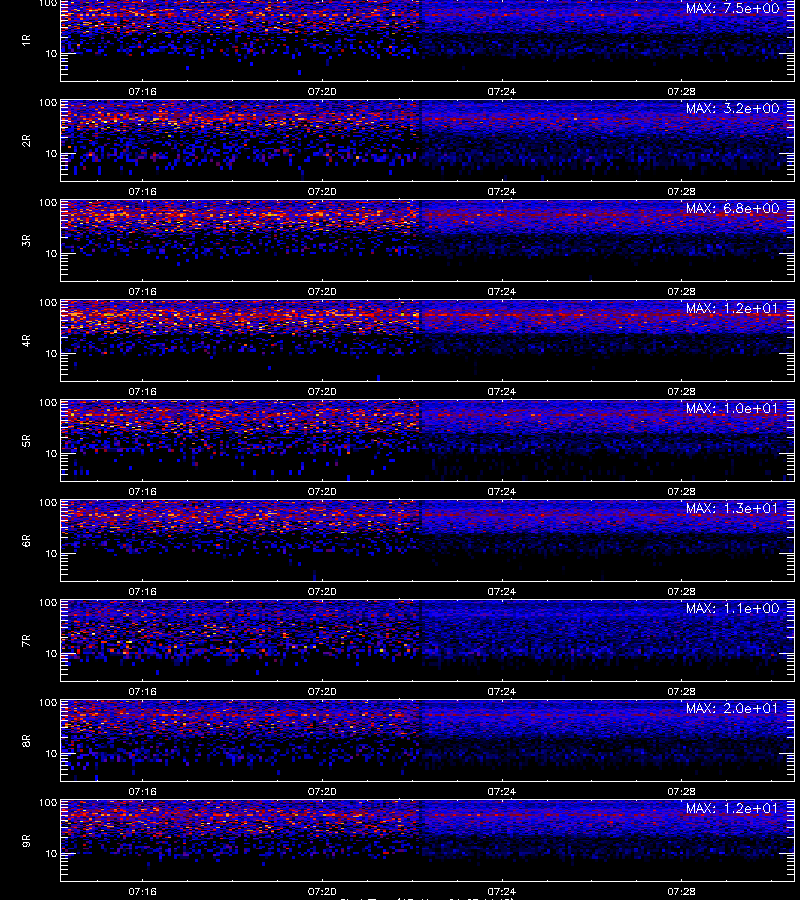Select the "3R" panel axis label
The width and height of the screenshot is (800, 900).
(x=26, y=240)
